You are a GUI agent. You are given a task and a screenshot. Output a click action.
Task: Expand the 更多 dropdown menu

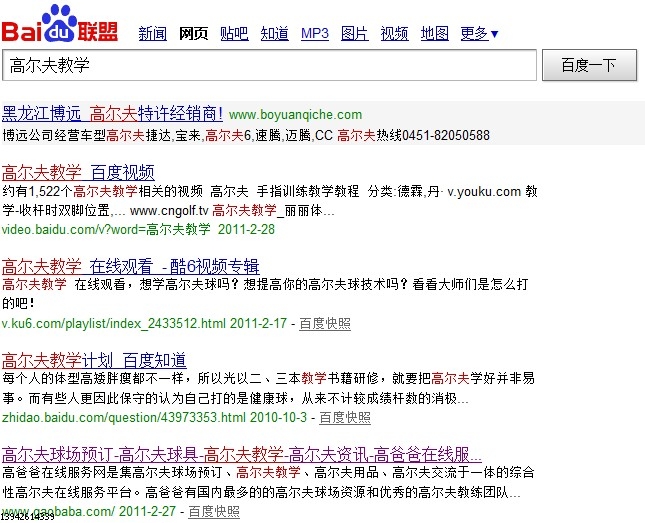pyautogui.click(x=479, y=33)
